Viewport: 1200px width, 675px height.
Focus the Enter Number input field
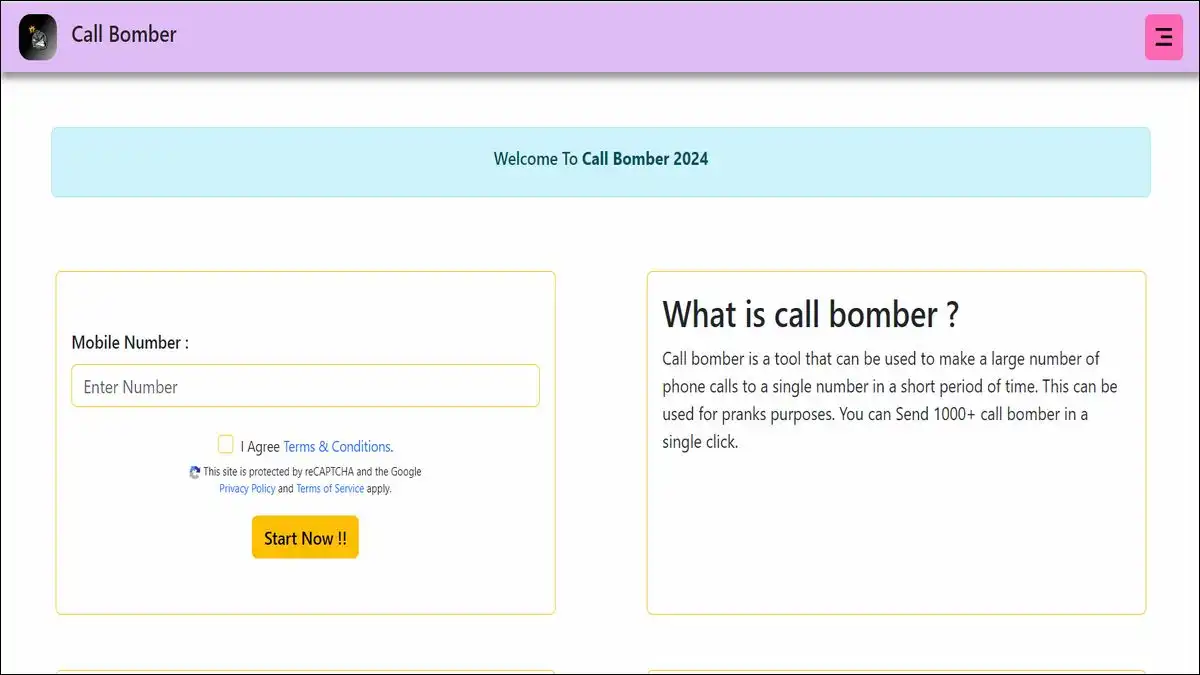coord(305,386)
